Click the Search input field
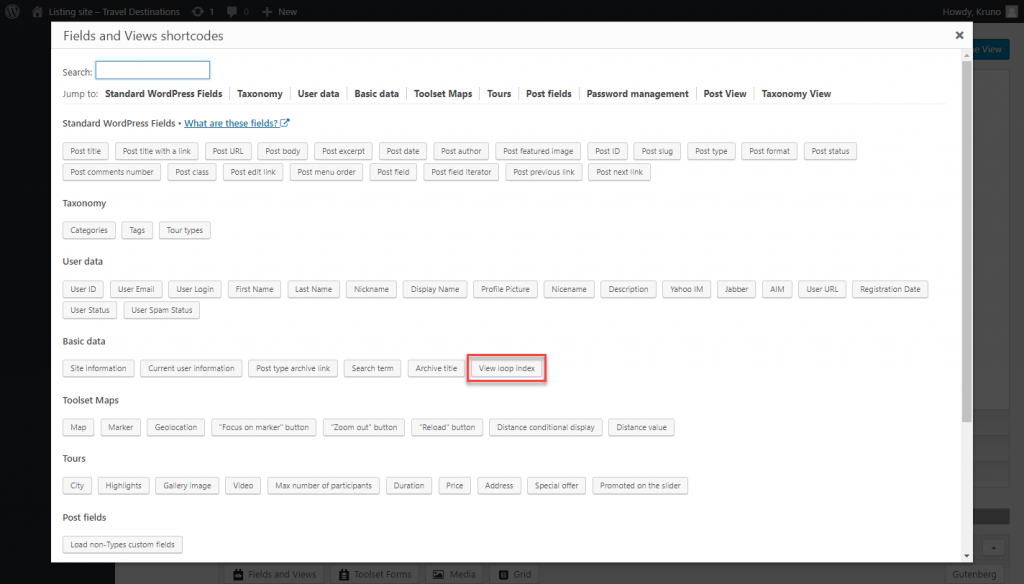 (152, 70)
